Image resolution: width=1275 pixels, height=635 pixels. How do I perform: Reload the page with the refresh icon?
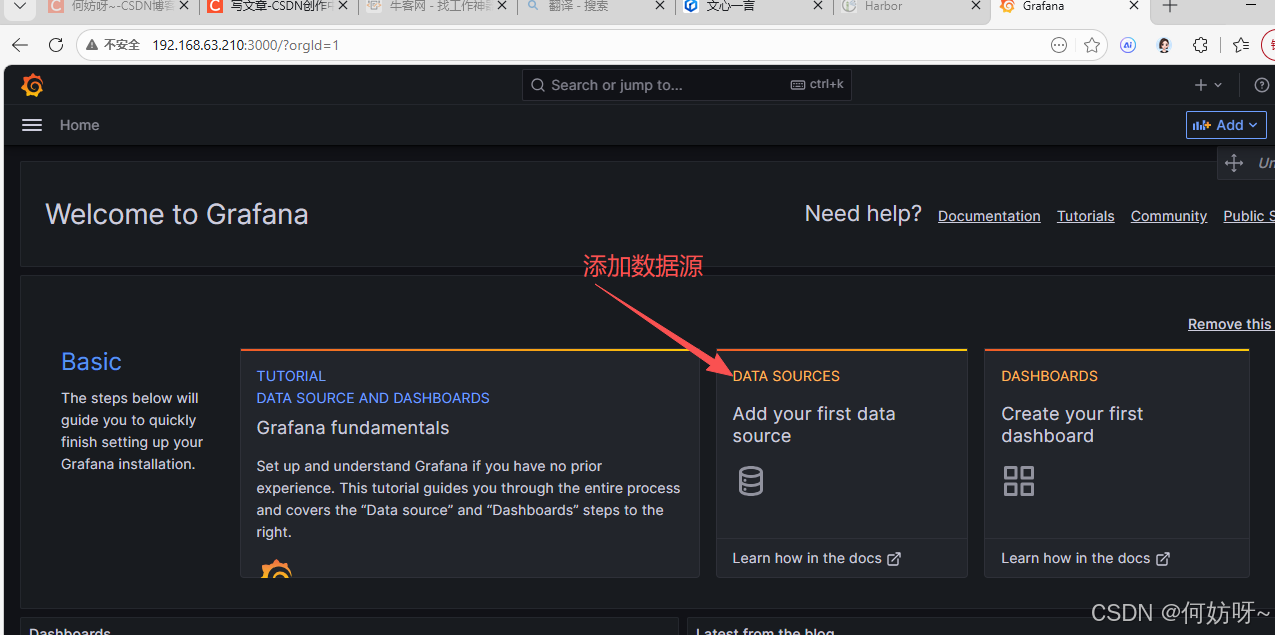(56, 45)
